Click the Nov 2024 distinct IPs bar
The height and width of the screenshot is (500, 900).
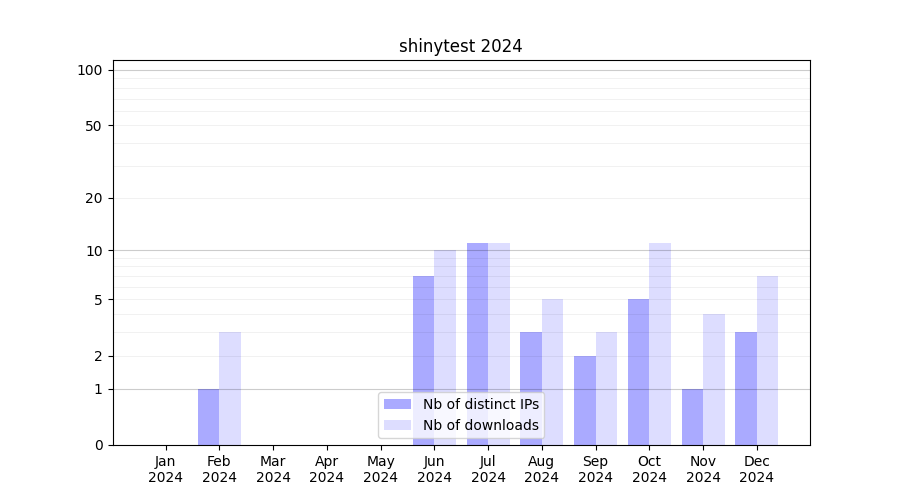pyautogui.click(x=692, y=417)
